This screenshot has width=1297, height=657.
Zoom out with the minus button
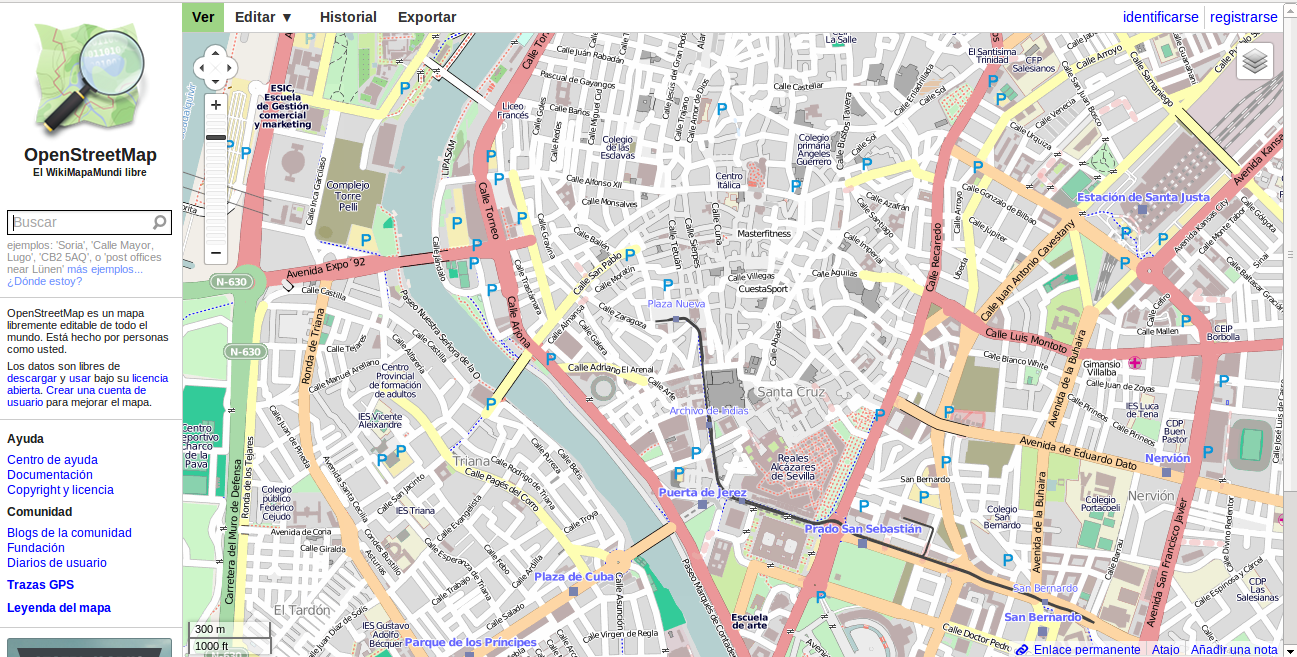[216, 253]
